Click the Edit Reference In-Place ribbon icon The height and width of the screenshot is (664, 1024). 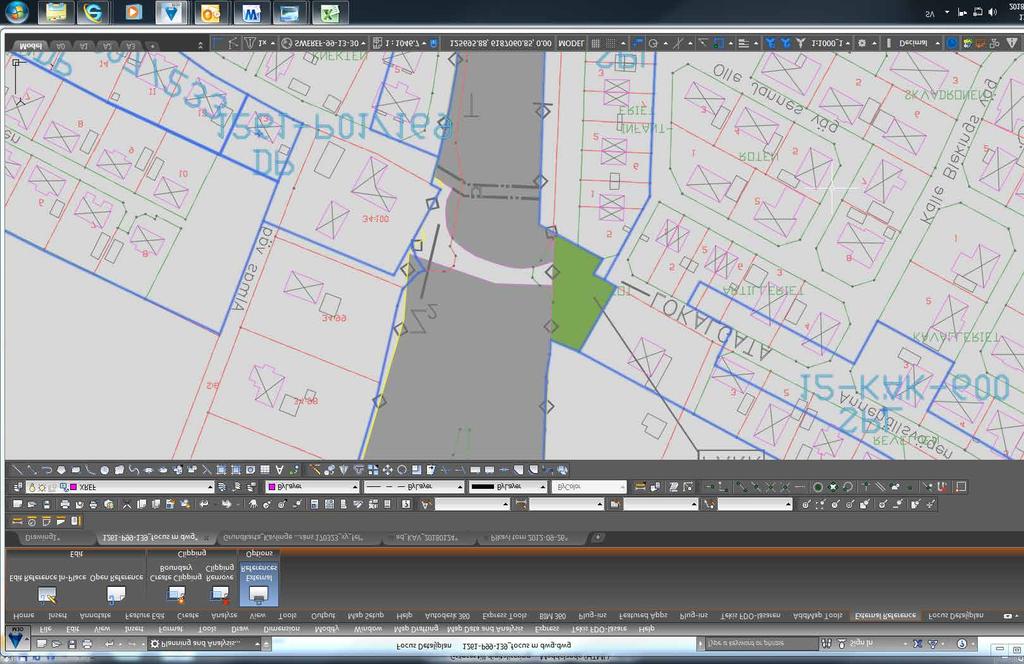tap(47, 595)
